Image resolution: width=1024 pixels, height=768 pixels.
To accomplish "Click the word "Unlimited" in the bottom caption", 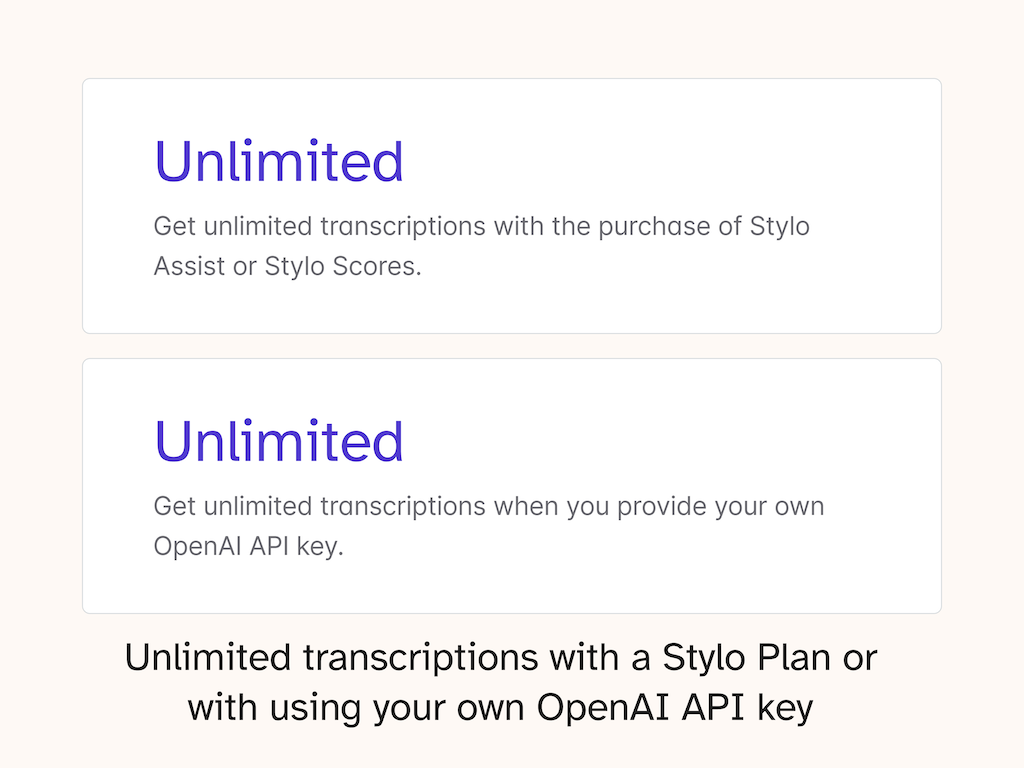I will tap(206, 658).
